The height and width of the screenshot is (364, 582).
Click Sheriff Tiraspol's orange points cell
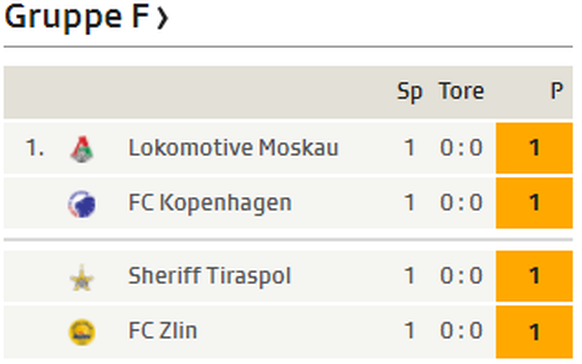pos(534,276)
